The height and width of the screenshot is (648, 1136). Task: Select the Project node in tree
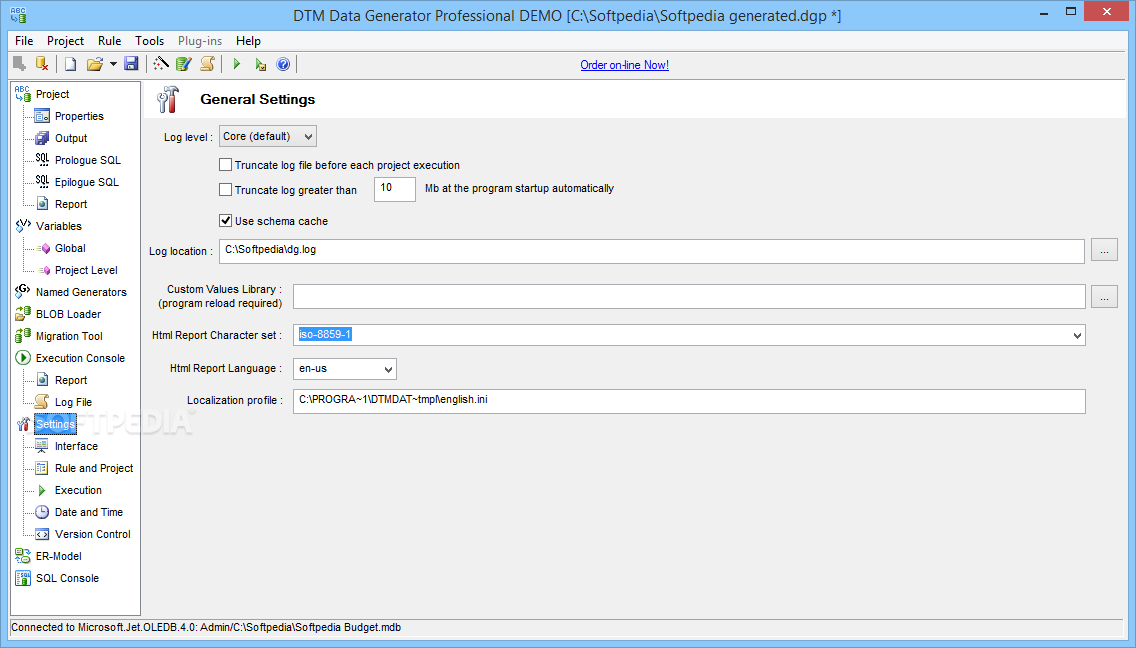(x=52, y=94)
